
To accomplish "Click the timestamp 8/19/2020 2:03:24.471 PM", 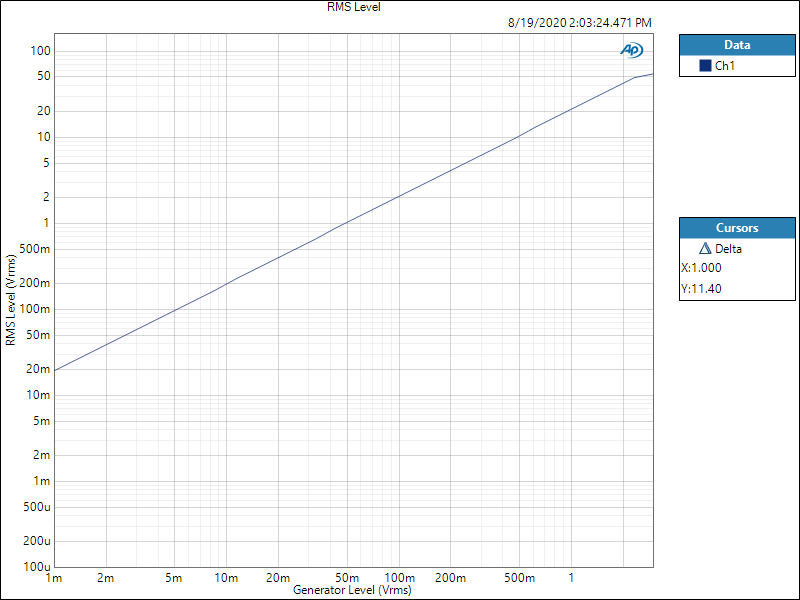I will coord(580,23).
